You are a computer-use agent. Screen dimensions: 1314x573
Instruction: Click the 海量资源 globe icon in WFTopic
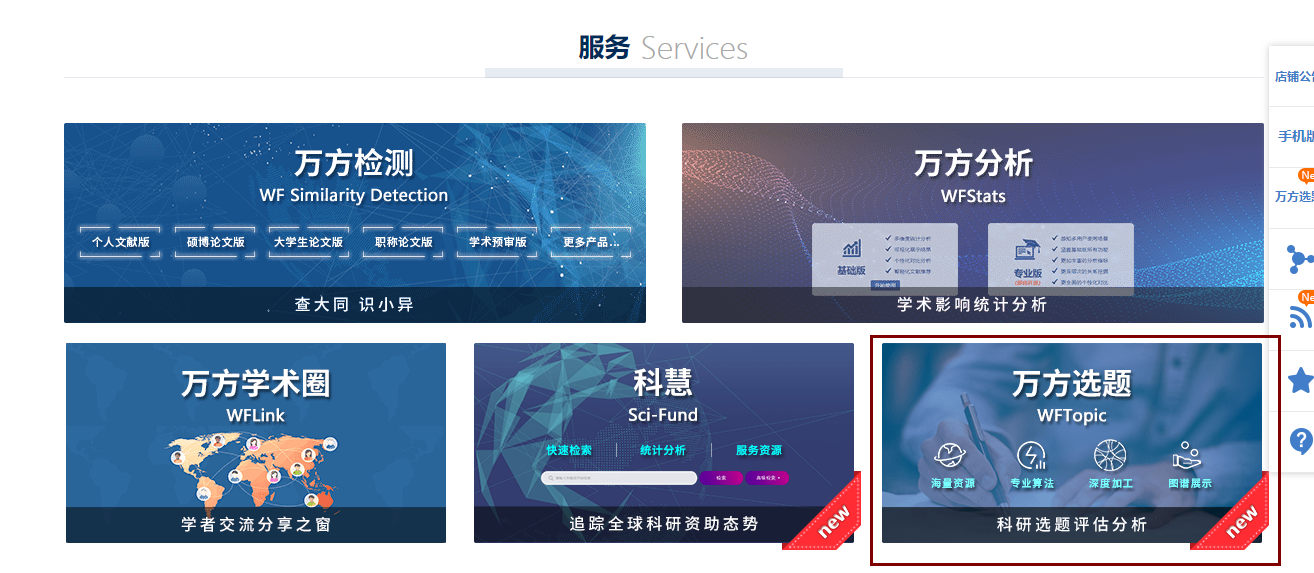pyautogui.click(x=951, y=456)
